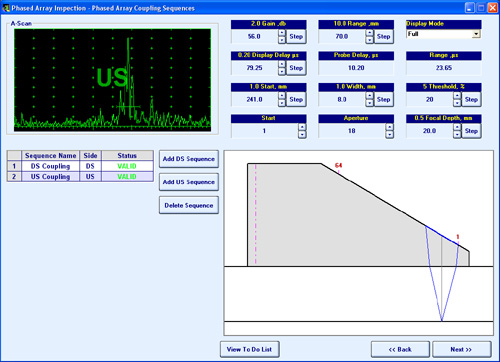Select the US Coupling sequence row
The width and height of the screenshot is (500, 362).
click(80, 176)
